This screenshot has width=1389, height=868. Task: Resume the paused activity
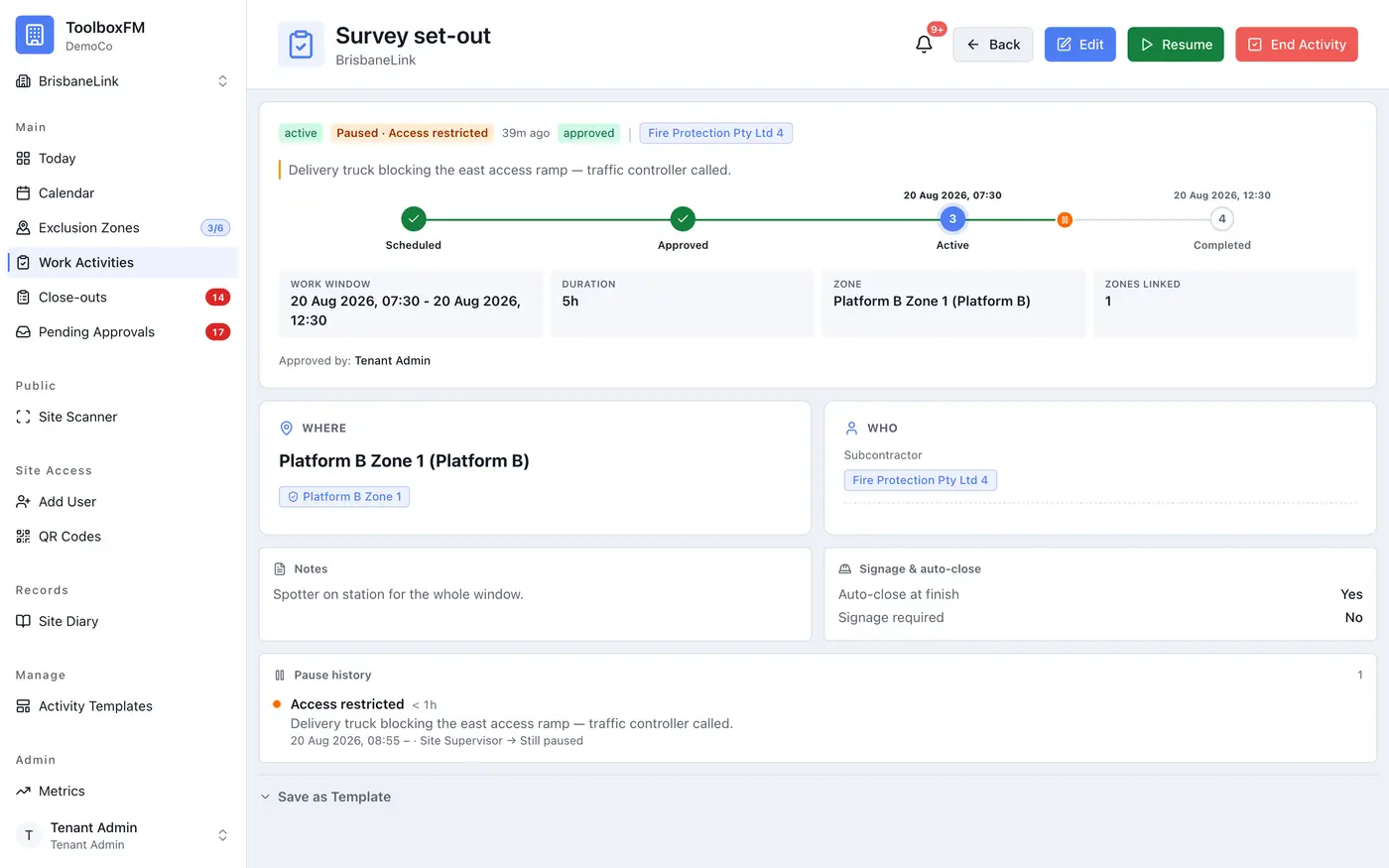click(1176, 45)
